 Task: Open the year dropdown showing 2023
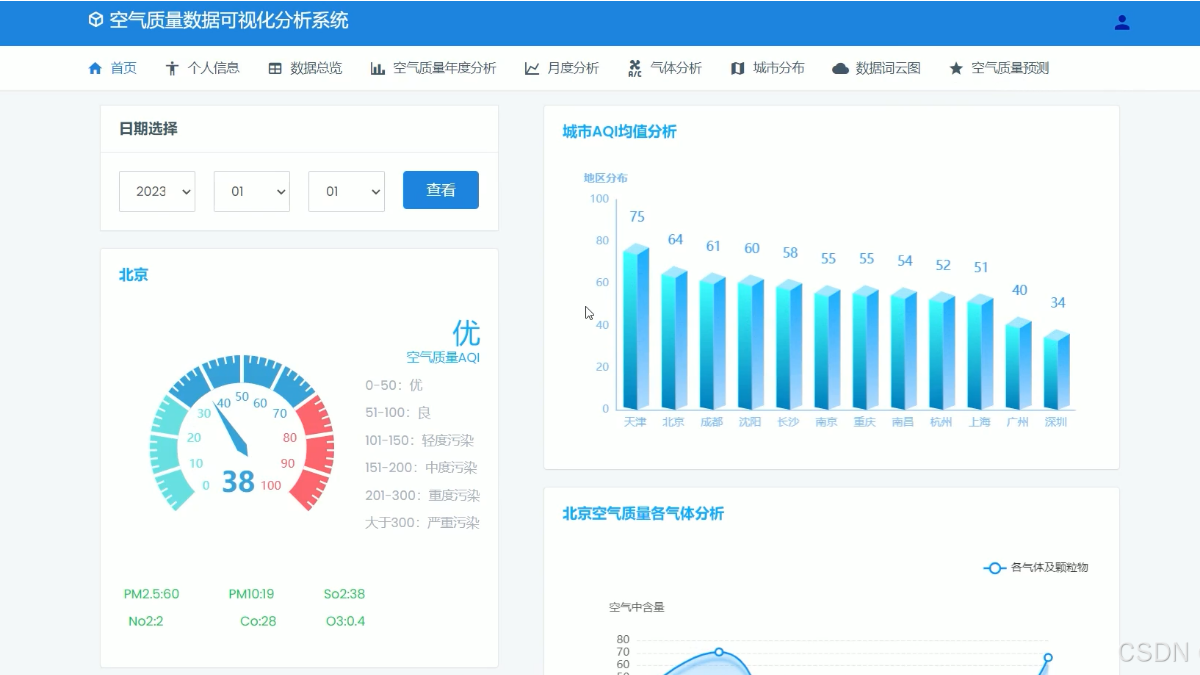pyautogui.click(x=157, y=191)
